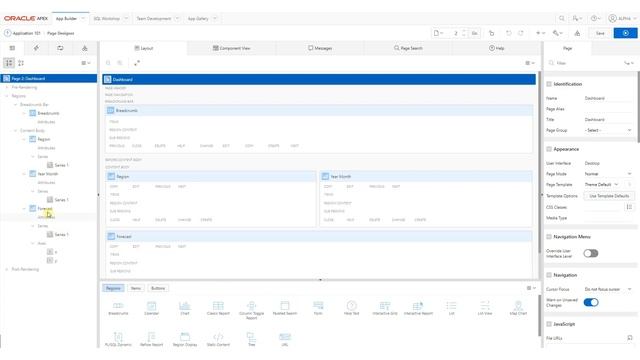Click the lock page icon in toolbar

point(491,33)
